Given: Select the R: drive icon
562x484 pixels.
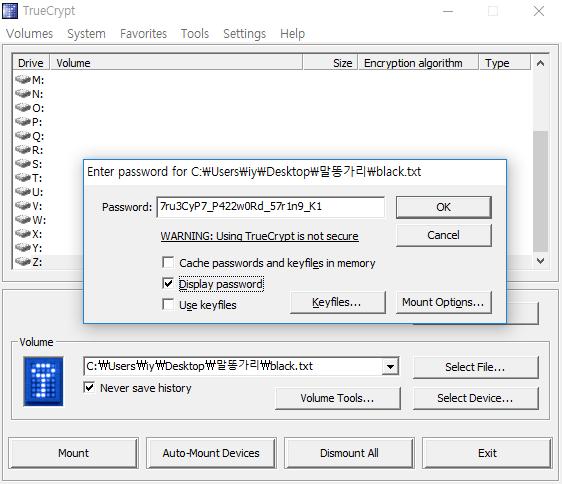Looking at the screenshot, I should tap(23, 150).
